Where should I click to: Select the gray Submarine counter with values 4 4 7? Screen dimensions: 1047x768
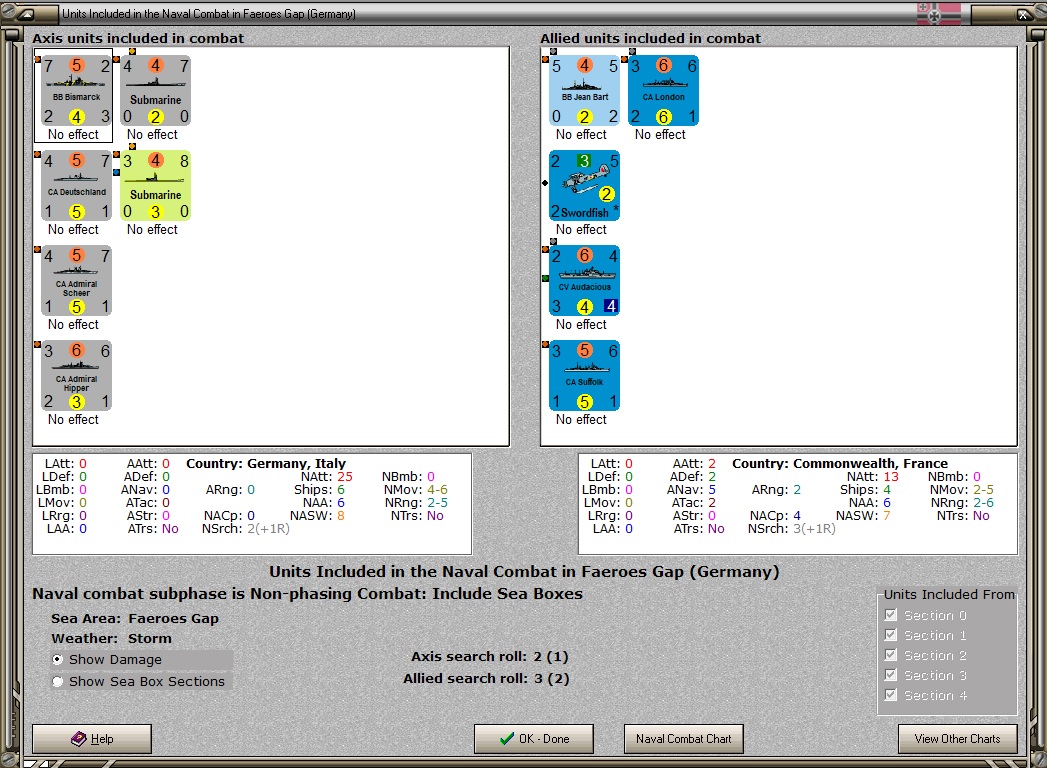155,91
